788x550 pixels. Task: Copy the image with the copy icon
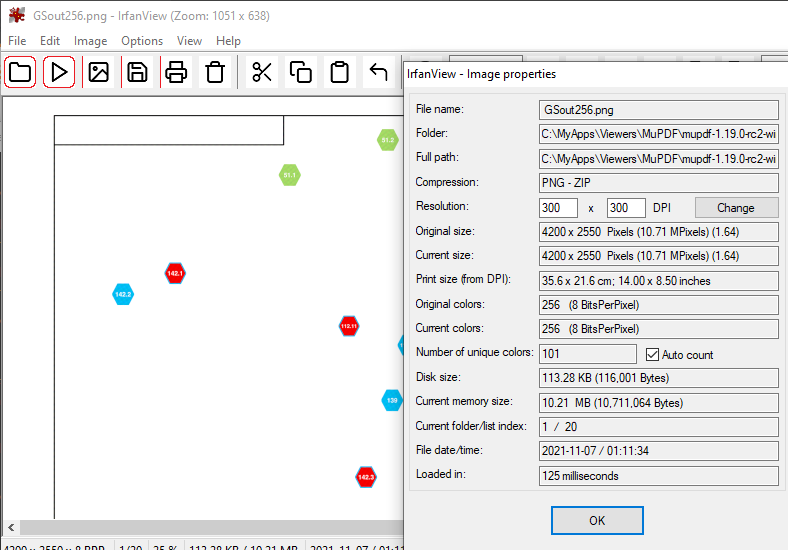[301, 72]
